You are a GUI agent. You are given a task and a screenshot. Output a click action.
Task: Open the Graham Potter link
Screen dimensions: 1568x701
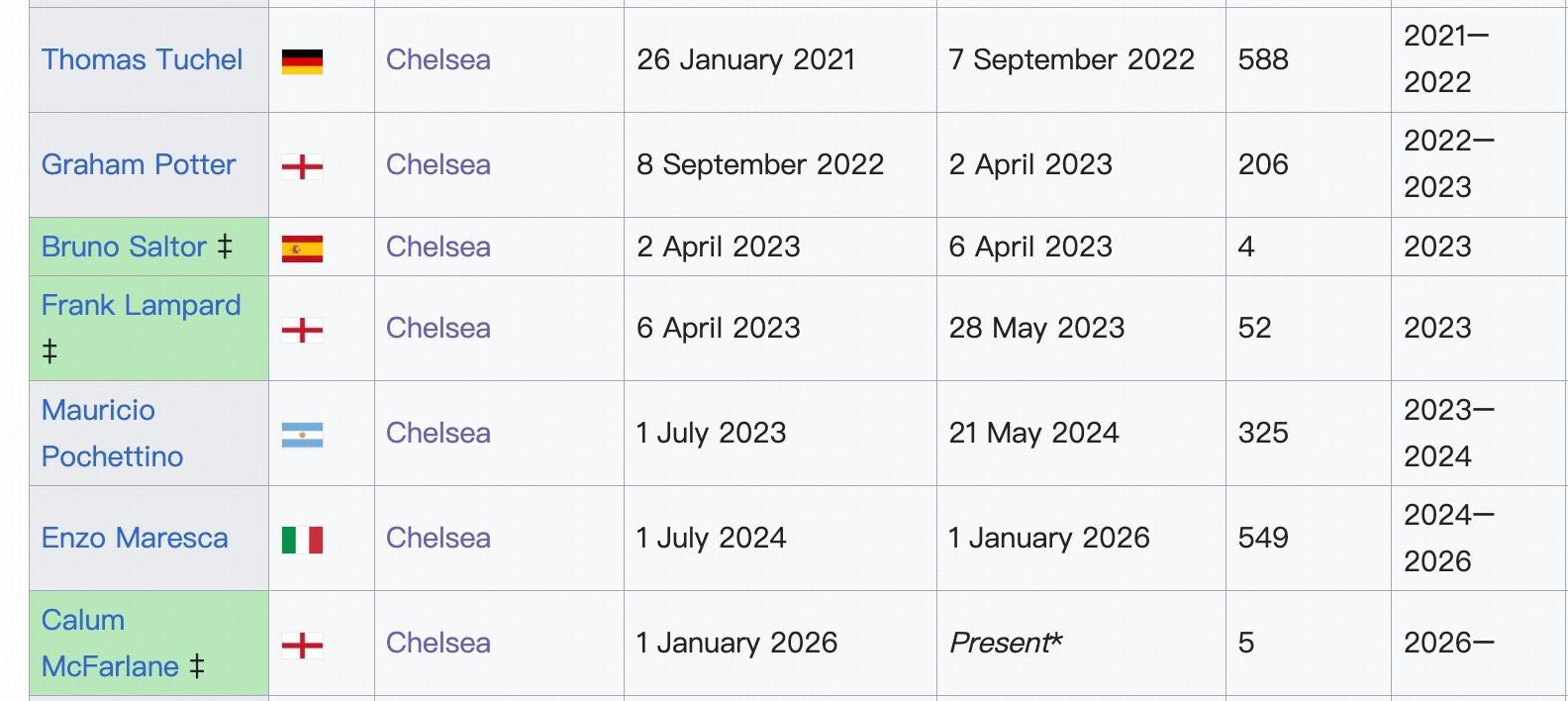pyautogui.click(x=139, y=164)
